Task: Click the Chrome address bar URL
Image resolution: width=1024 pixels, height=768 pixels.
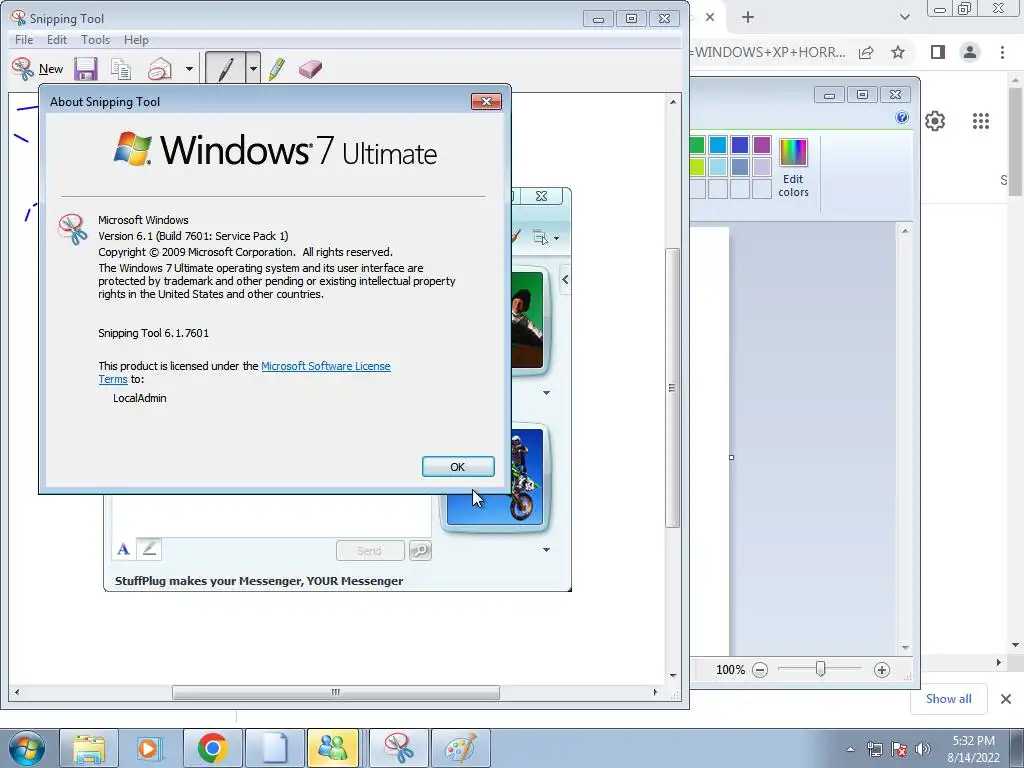Action: (x=769, y=52)
